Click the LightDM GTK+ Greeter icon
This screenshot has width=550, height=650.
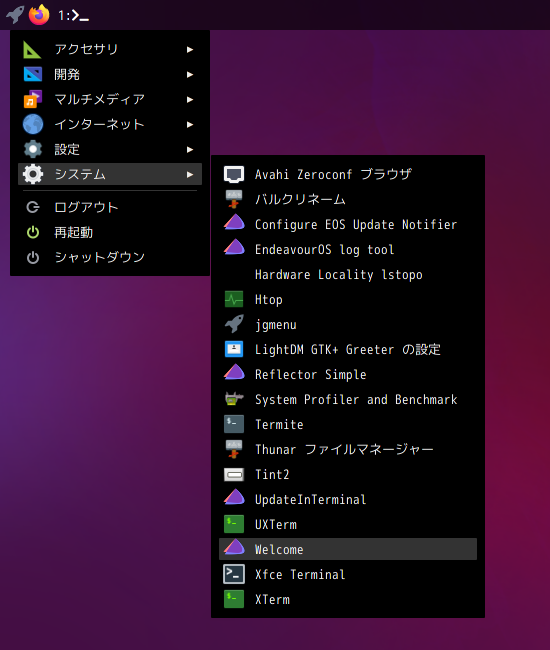pyautogui.click(x=234, y=349)
